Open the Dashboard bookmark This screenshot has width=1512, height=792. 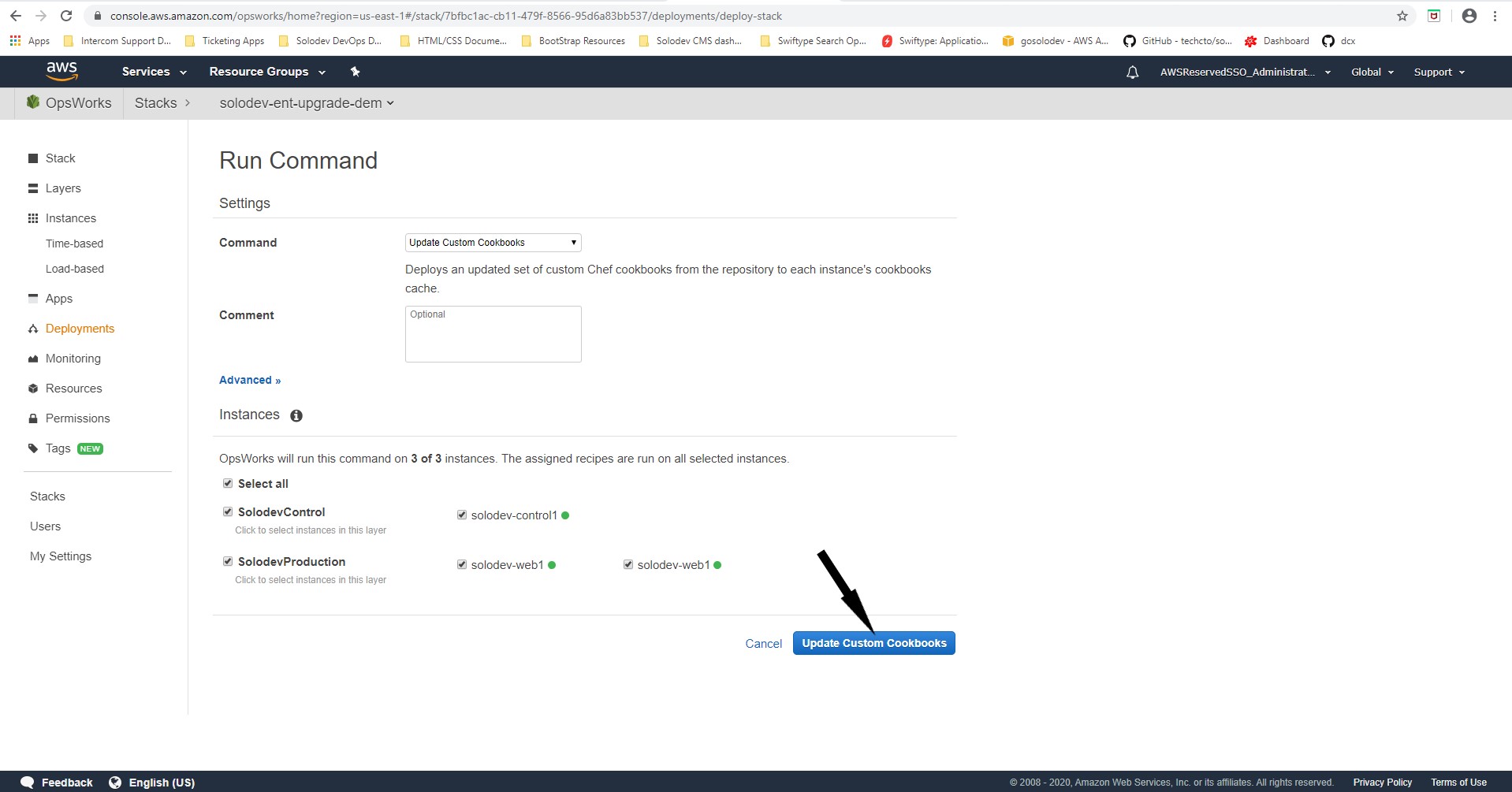tap(1277, 41)
